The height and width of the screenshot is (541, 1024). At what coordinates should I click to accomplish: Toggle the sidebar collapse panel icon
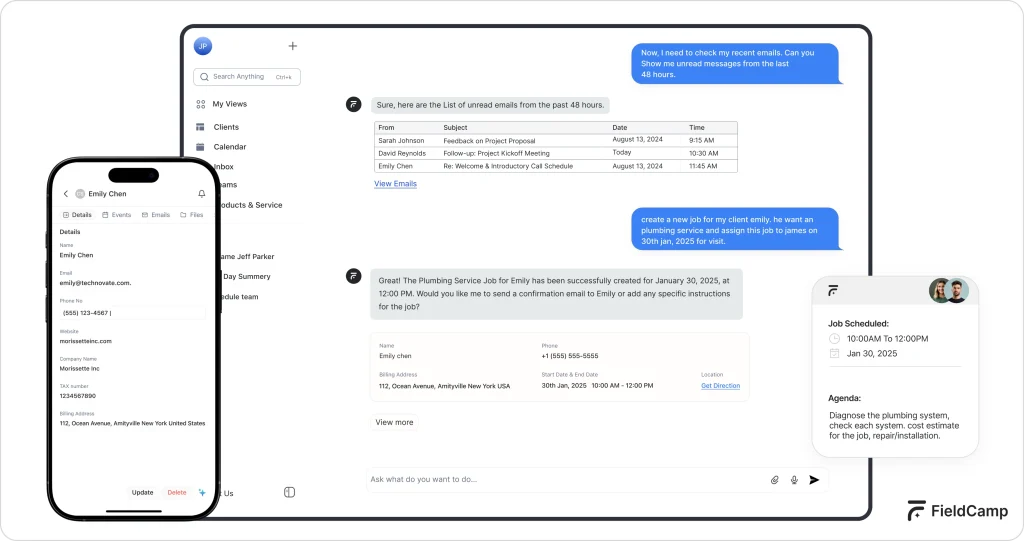[x=289, y=492]
